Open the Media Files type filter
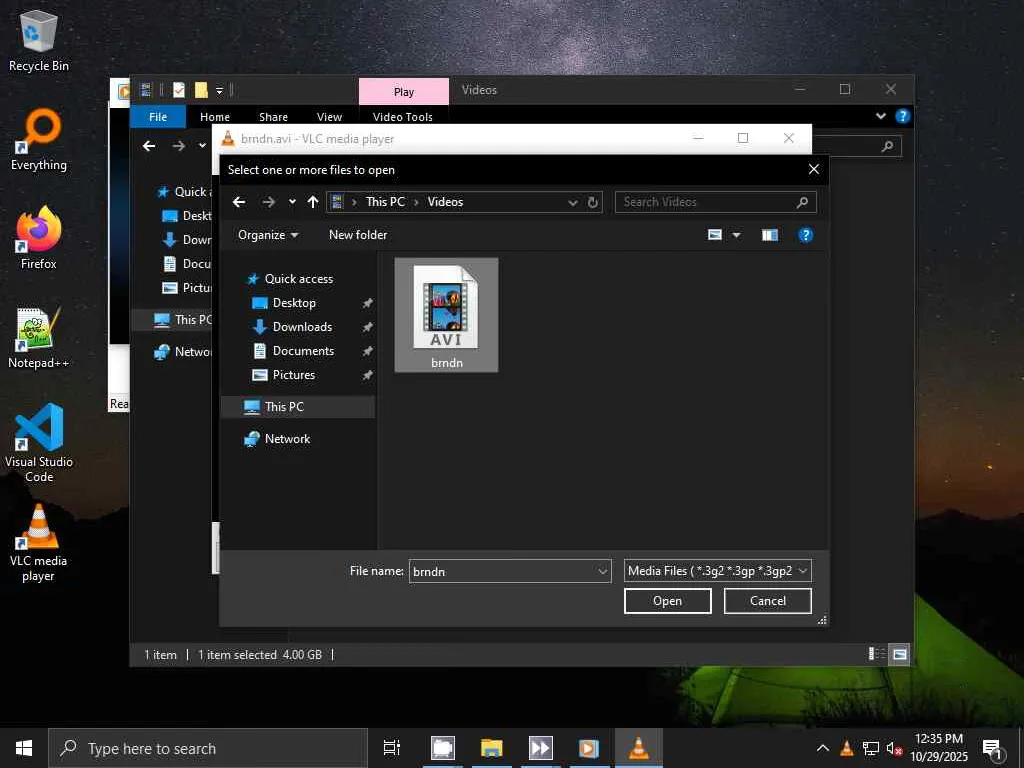The image size is (1024, 768). click(717, 571)
